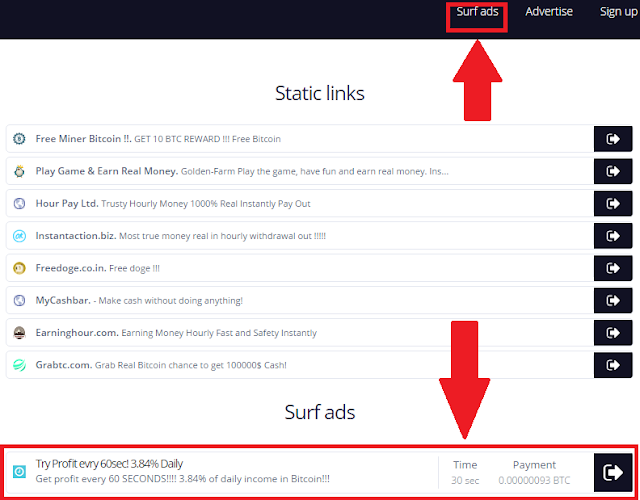Click the Grabtc.com green logo icon

tap(19, 365)
